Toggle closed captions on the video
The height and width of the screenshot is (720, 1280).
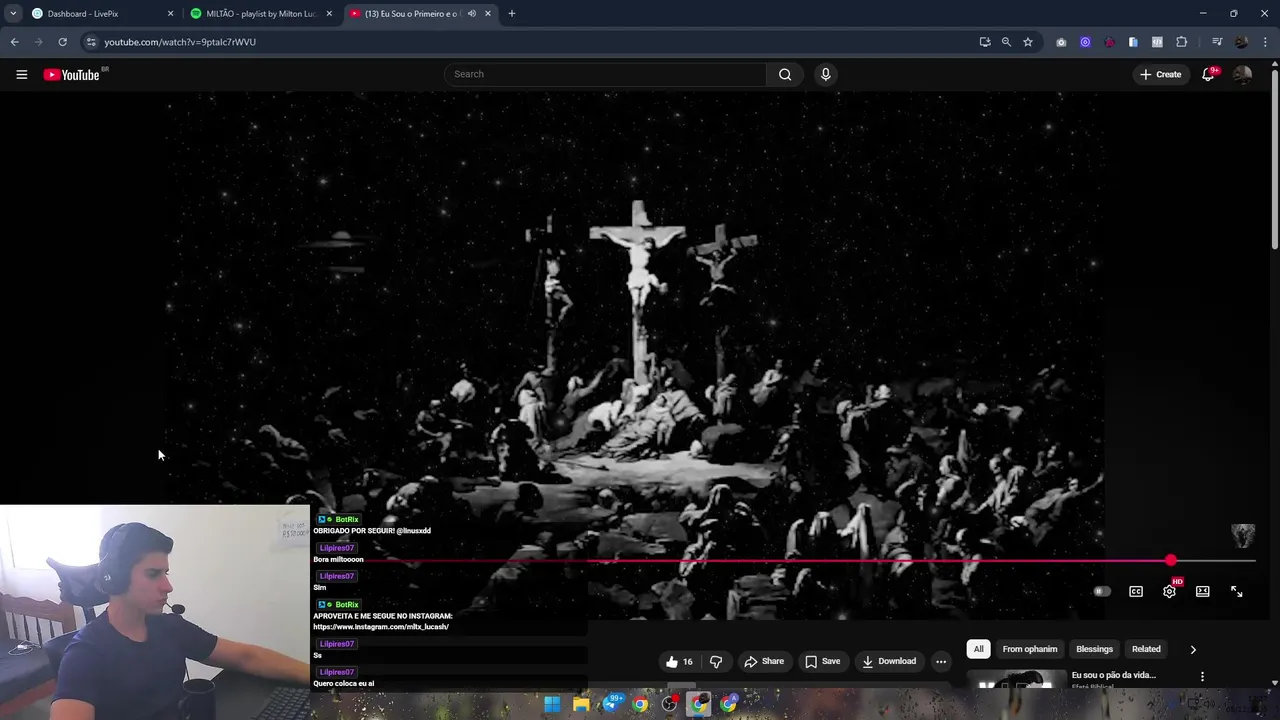click(1136, 591)
